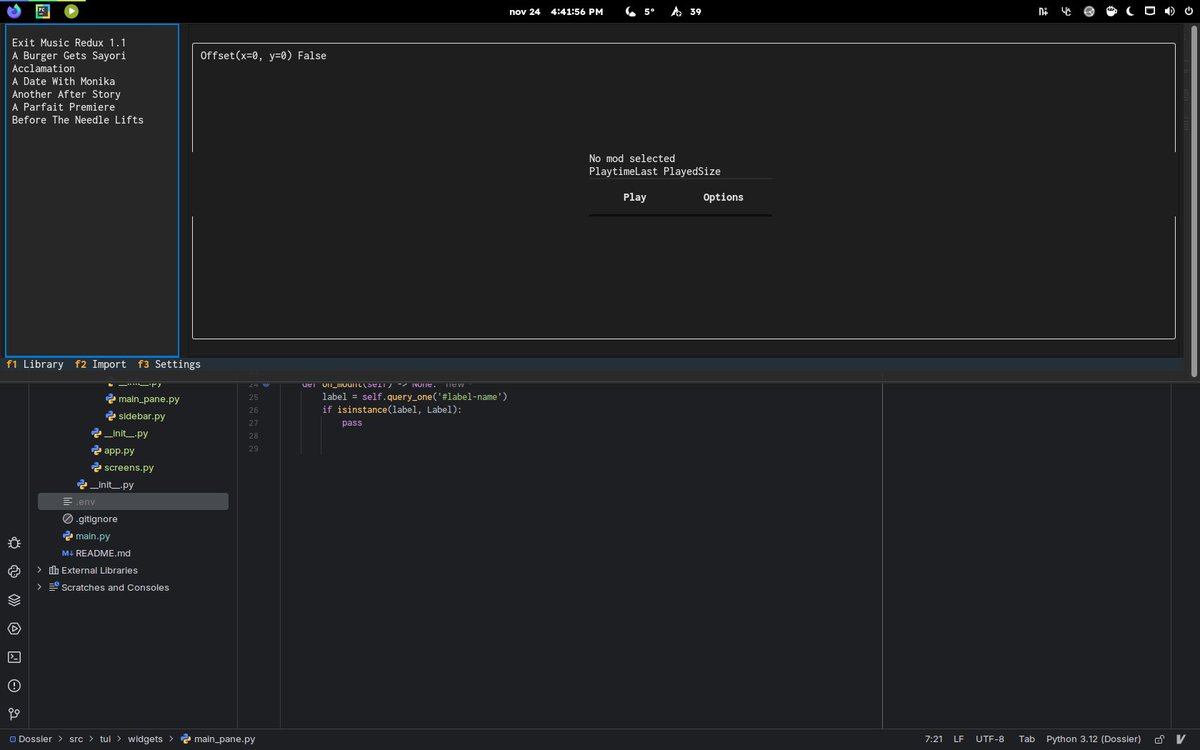Select A Parfait Premiere mod
Screen dimensions: 1200x750
[x=63, y=107]
